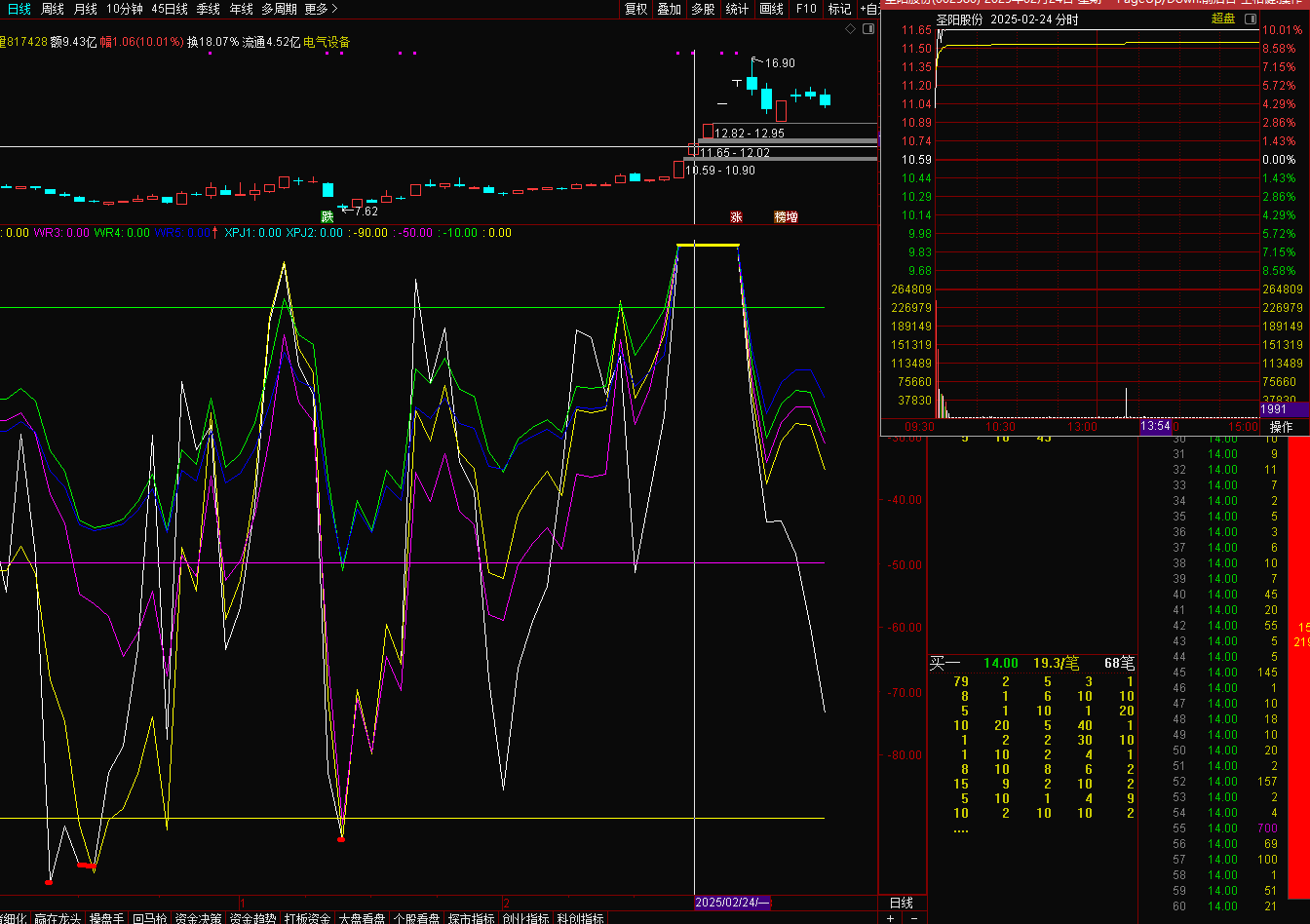Click the plus zoom-in button at bottom

(890, 918)
